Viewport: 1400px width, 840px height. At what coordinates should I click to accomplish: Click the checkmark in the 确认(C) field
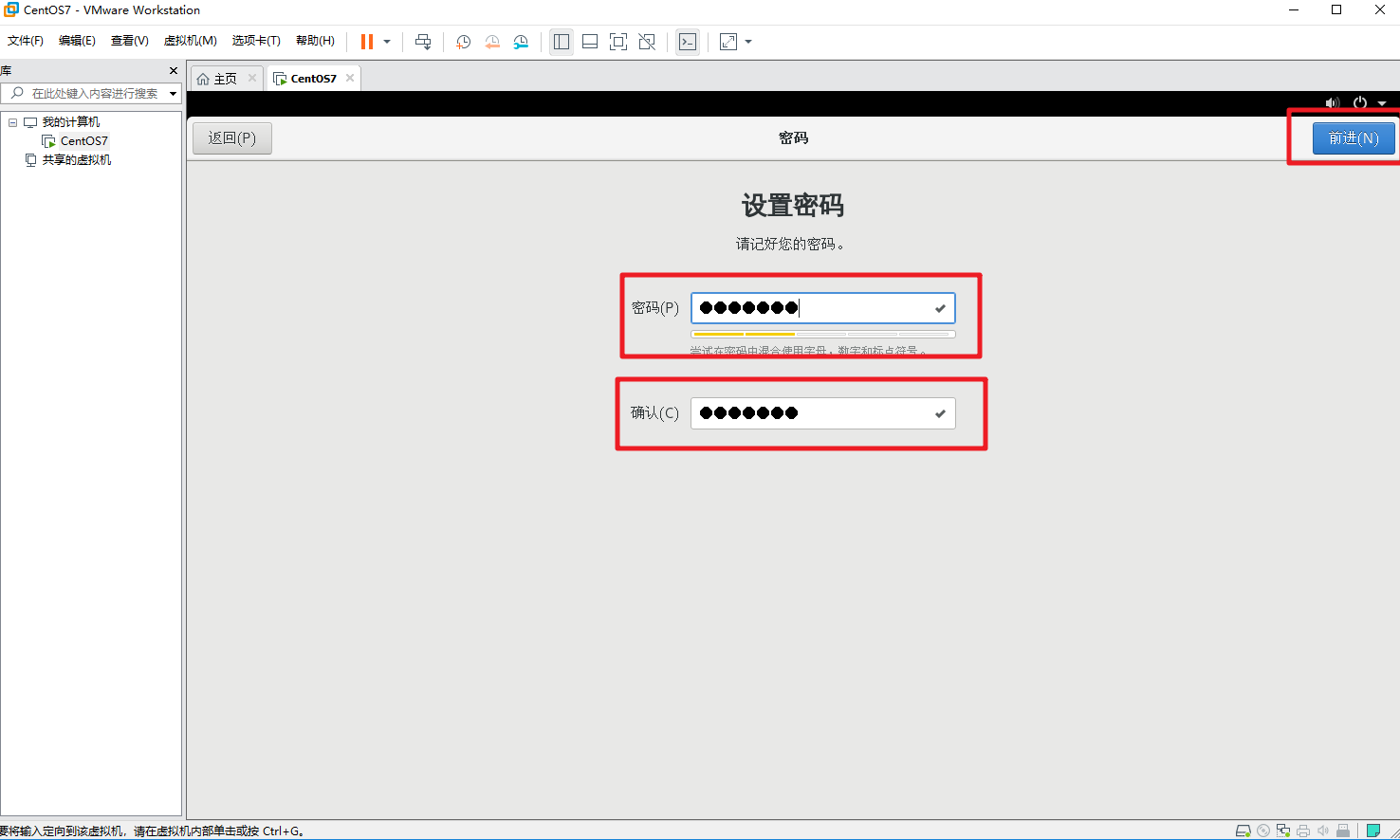[x=940, y=413]
